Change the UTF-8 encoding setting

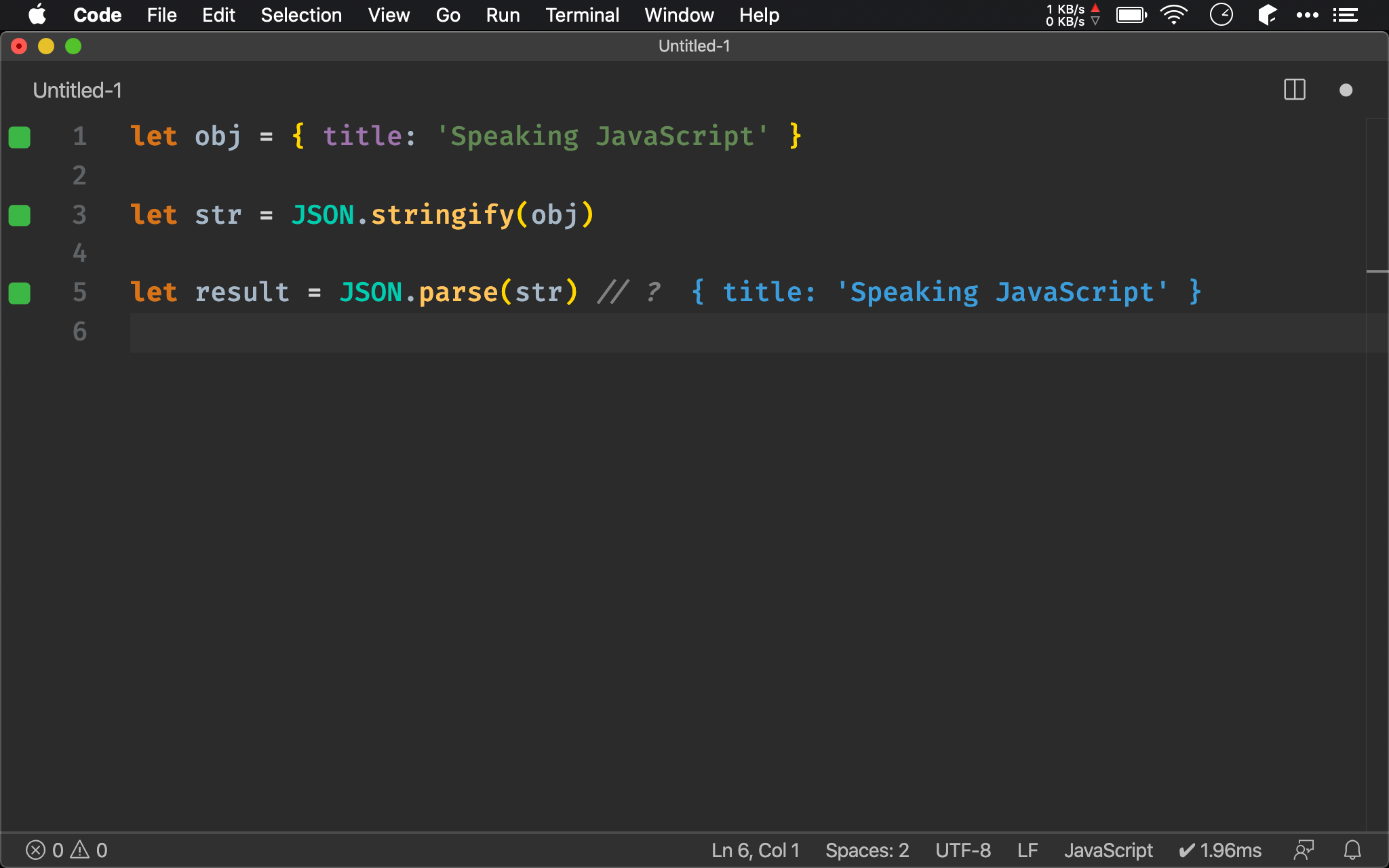963,850
